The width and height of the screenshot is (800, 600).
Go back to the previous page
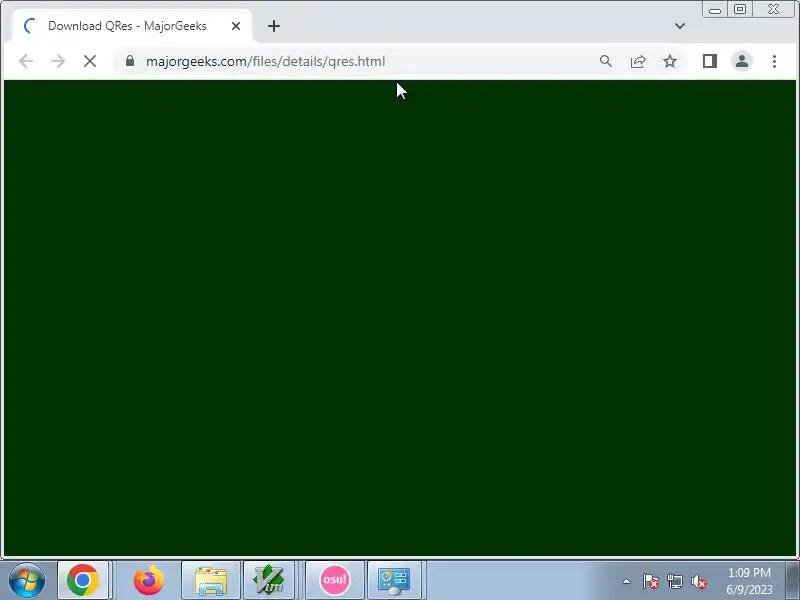coord(26,61)
